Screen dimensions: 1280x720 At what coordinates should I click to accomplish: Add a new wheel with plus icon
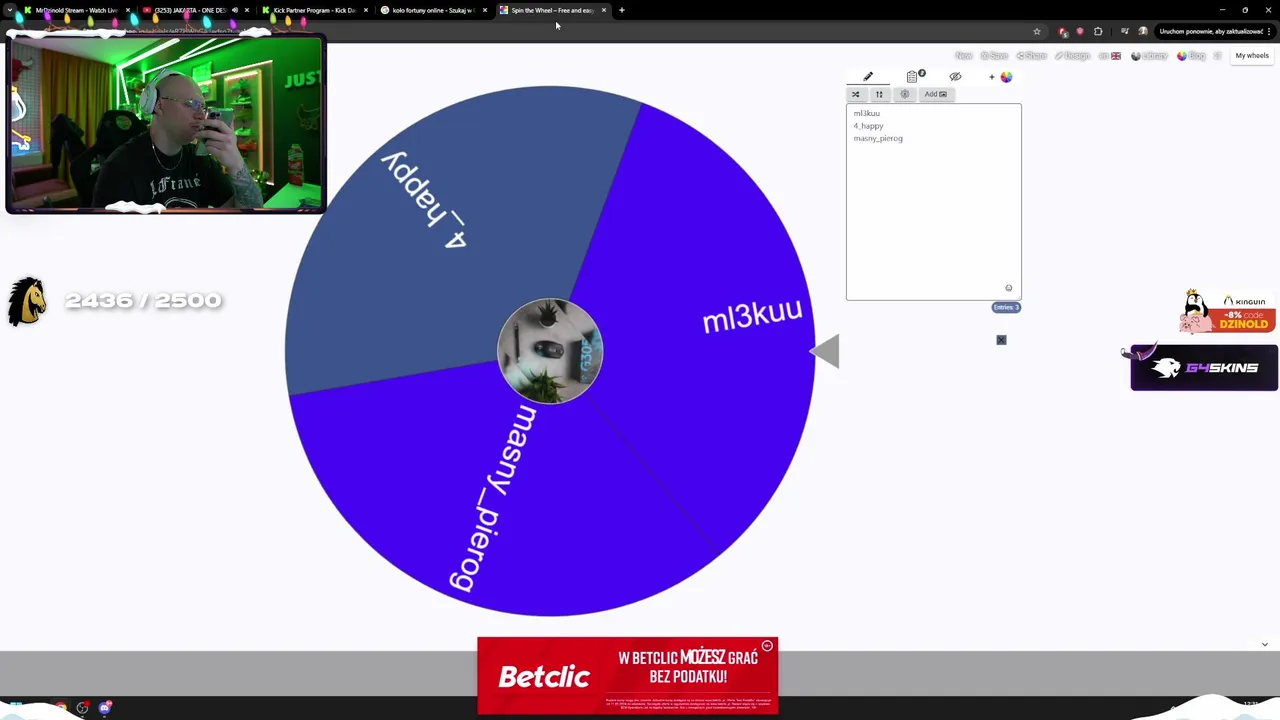coord(992,77)
